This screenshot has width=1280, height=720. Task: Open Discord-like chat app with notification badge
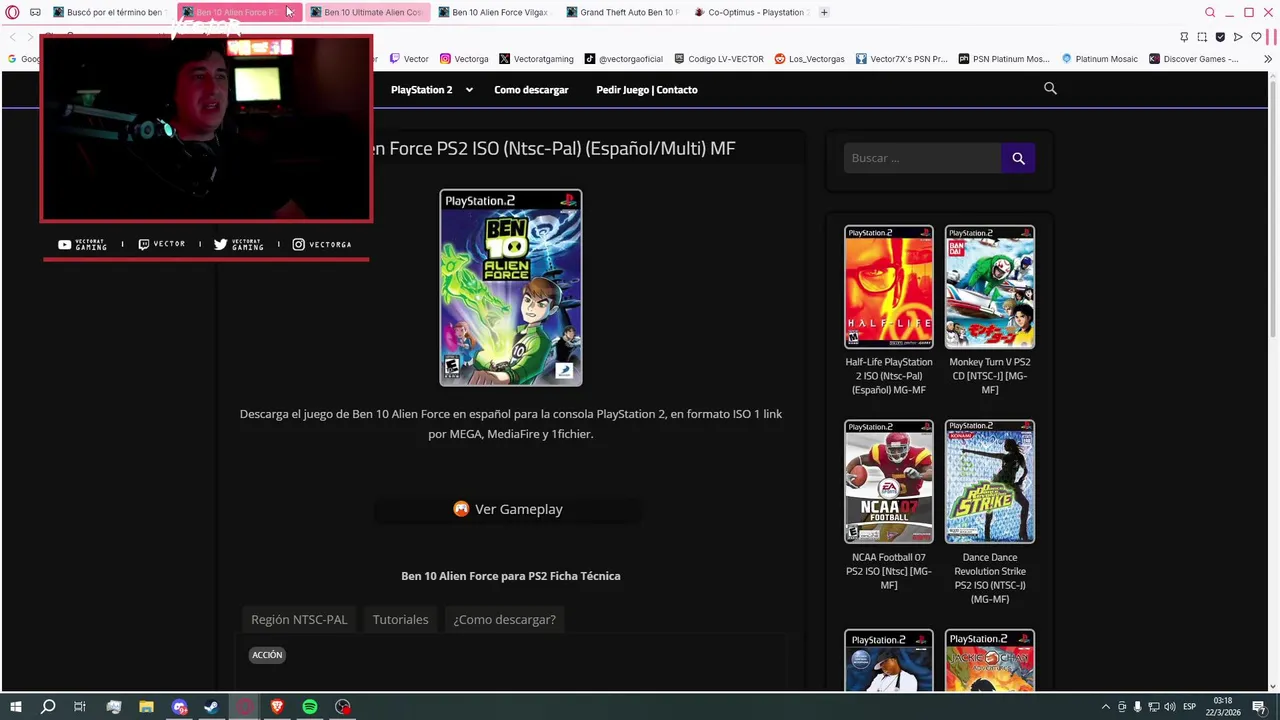(x=179, y=707)
